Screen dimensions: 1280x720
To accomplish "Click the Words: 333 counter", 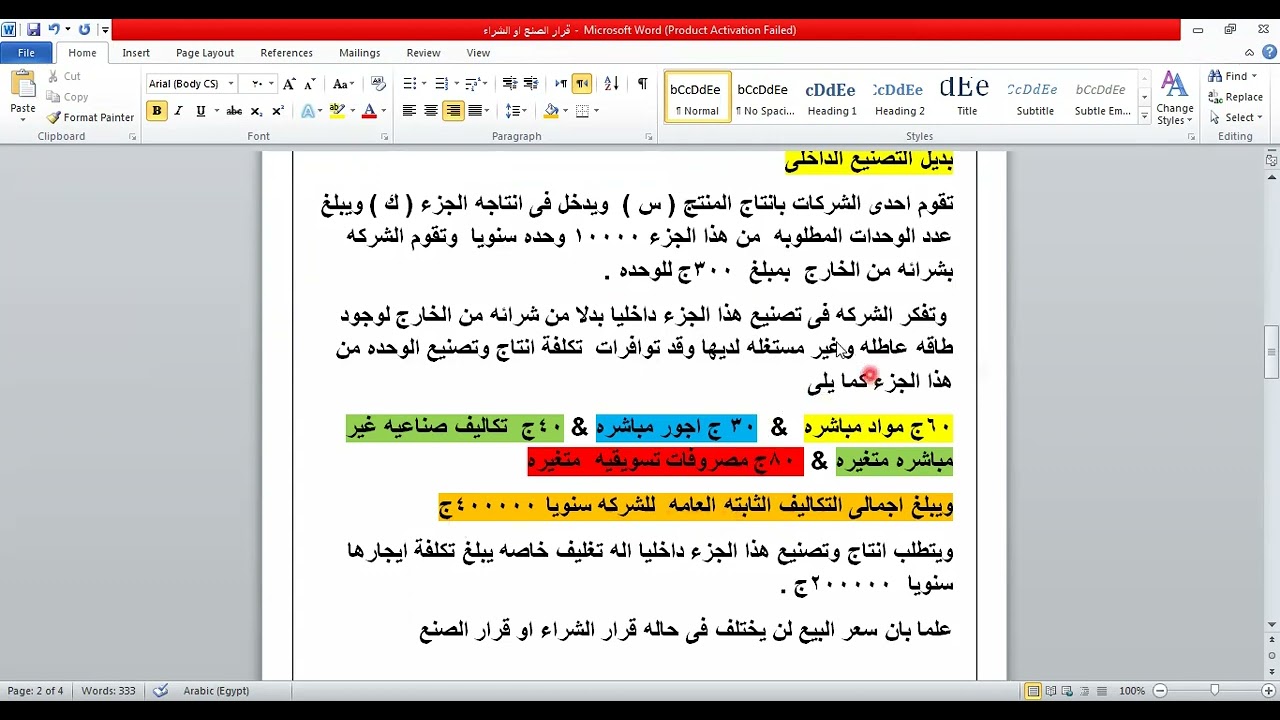I will click(x=108, y=691).
